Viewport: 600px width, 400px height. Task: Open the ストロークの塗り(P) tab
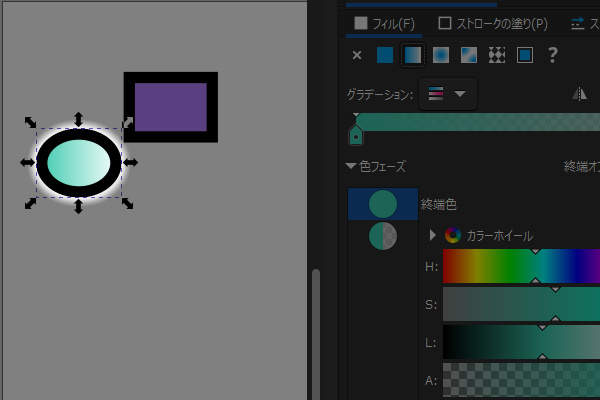[x=493, y=24]
